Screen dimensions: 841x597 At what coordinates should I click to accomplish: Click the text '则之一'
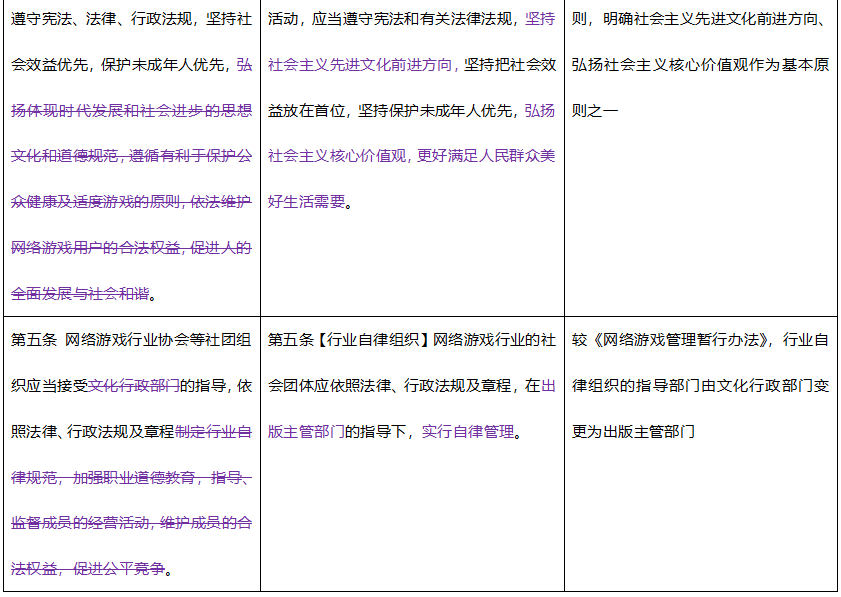pyautogui.click(x=595, y=110)
